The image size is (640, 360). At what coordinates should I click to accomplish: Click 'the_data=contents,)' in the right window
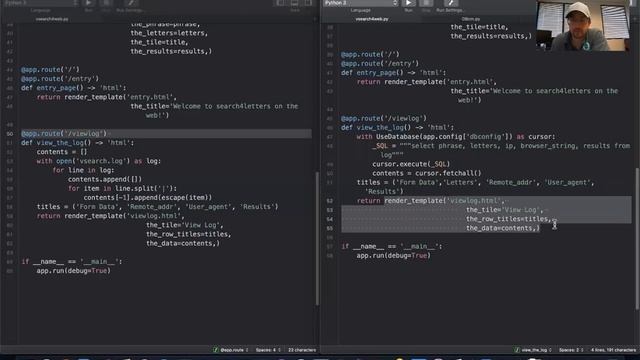[x=503, y=228]
